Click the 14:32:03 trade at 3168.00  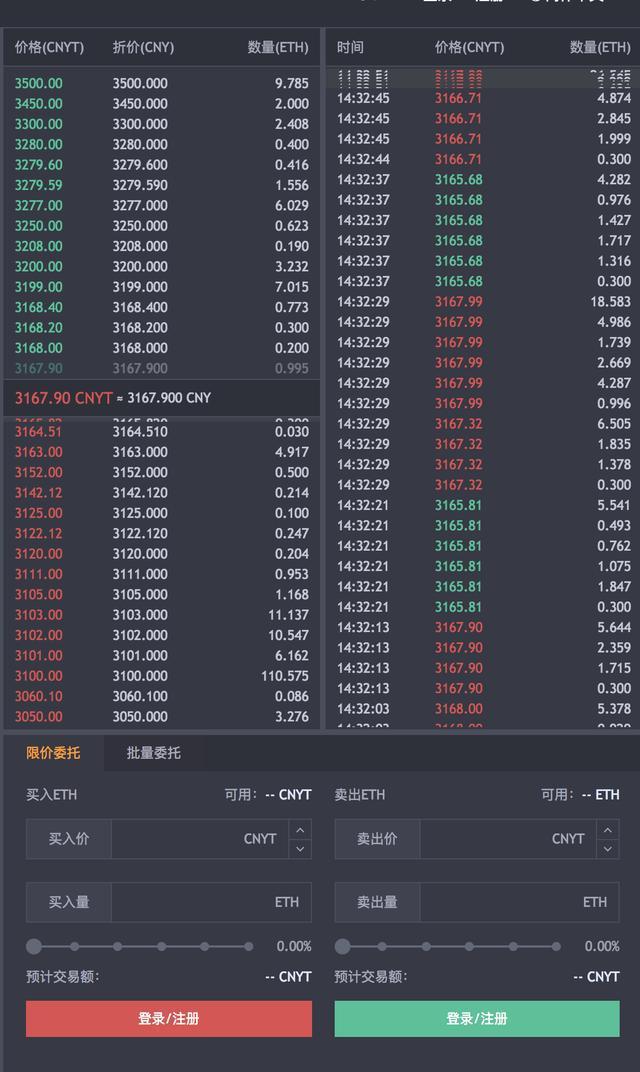(483, 709)
